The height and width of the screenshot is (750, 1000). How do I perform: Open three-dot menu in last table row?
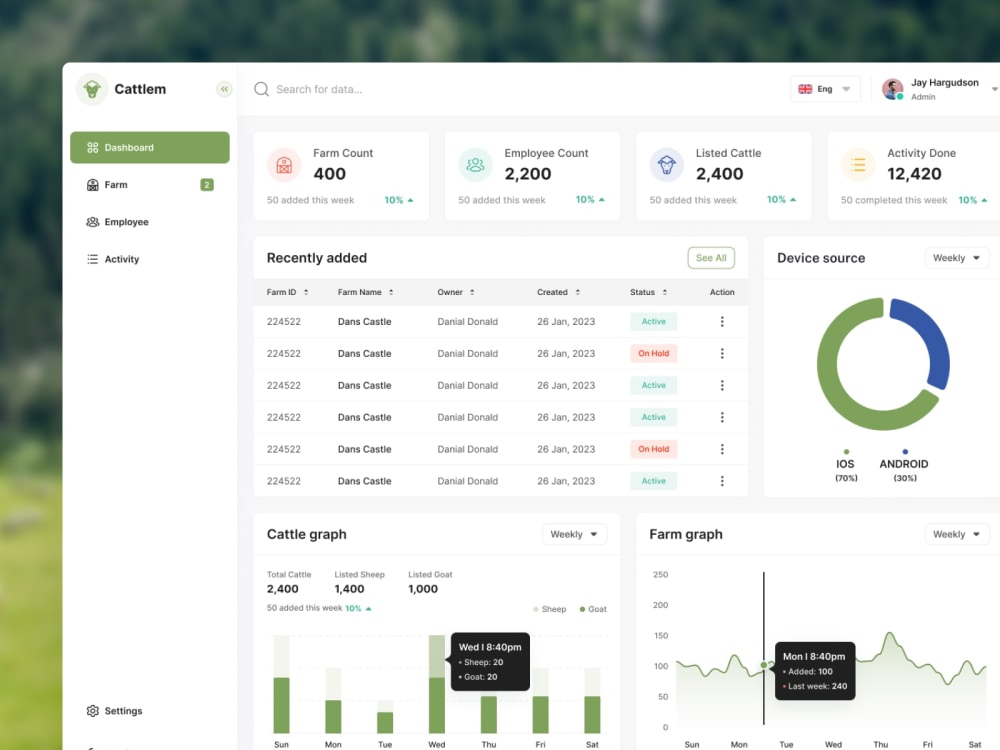[722, 481]
